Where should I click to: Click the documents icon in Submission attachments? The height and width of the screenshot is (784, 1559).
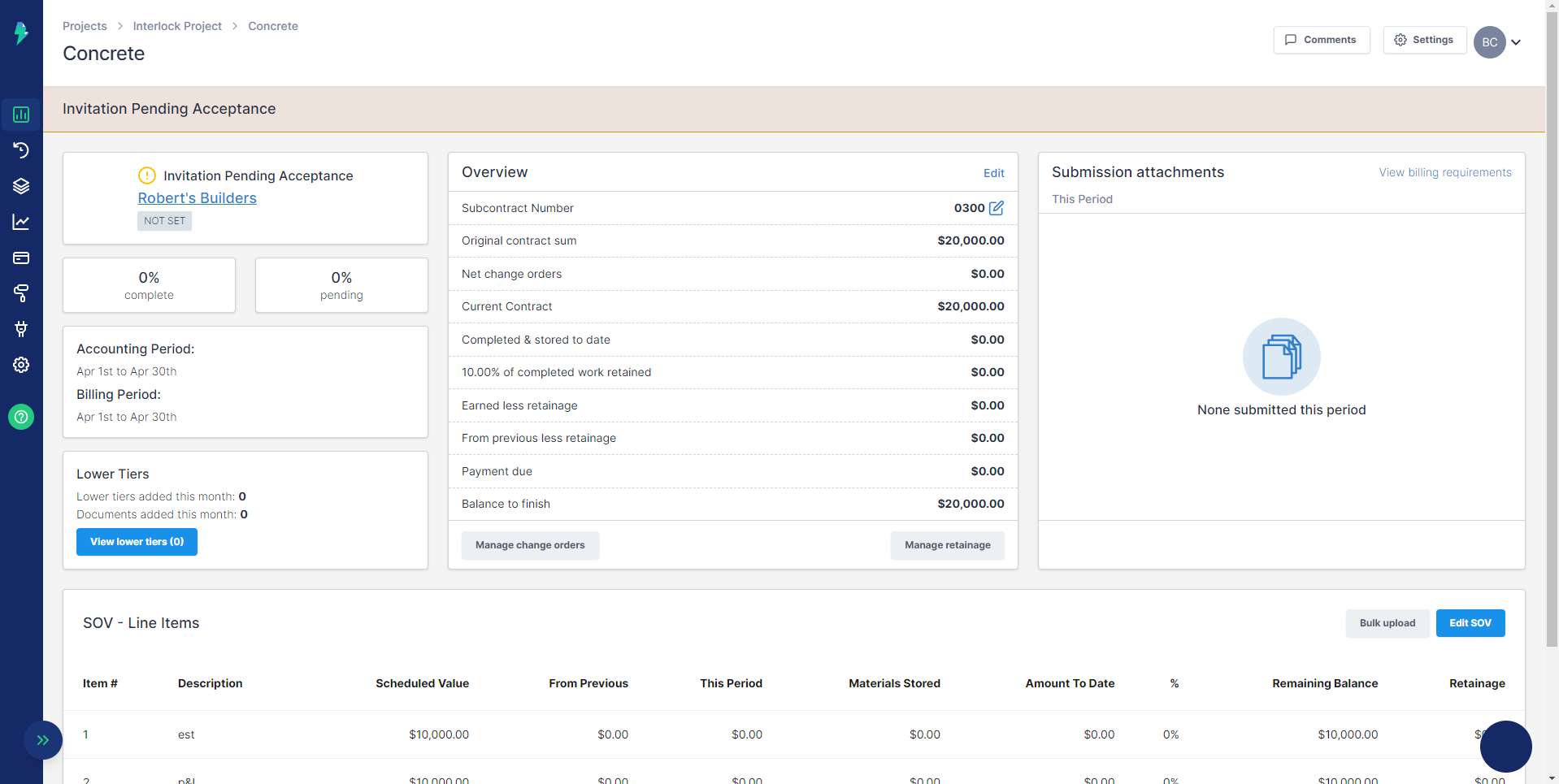(x=1282, y=357)
